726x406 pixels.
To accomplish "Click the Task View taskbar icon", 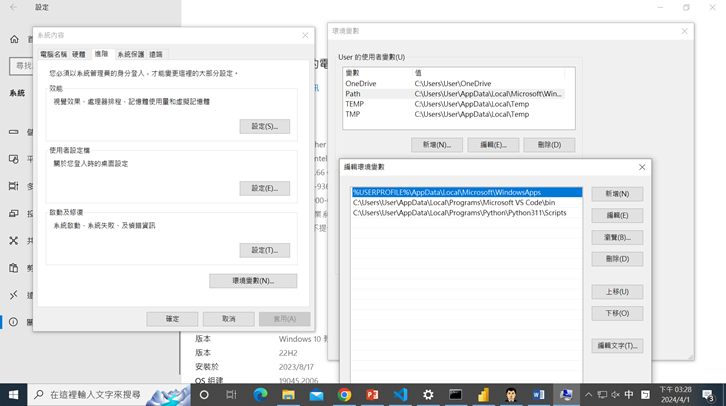I will (231, 395).
